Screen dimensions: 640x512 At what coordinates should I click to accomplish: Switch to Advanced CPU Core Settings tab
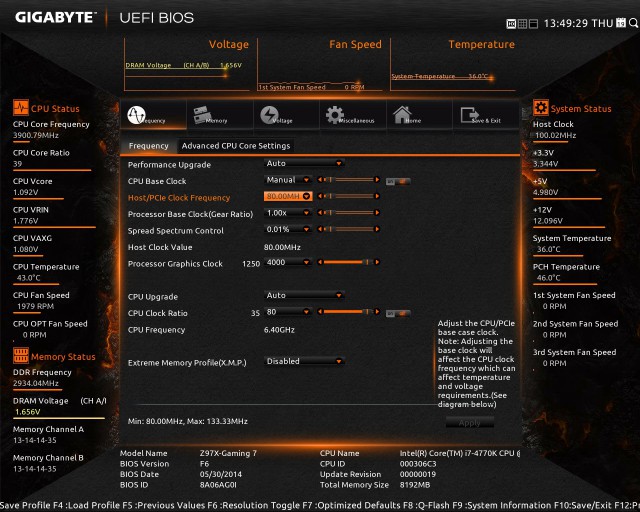[x=236, y=146]
